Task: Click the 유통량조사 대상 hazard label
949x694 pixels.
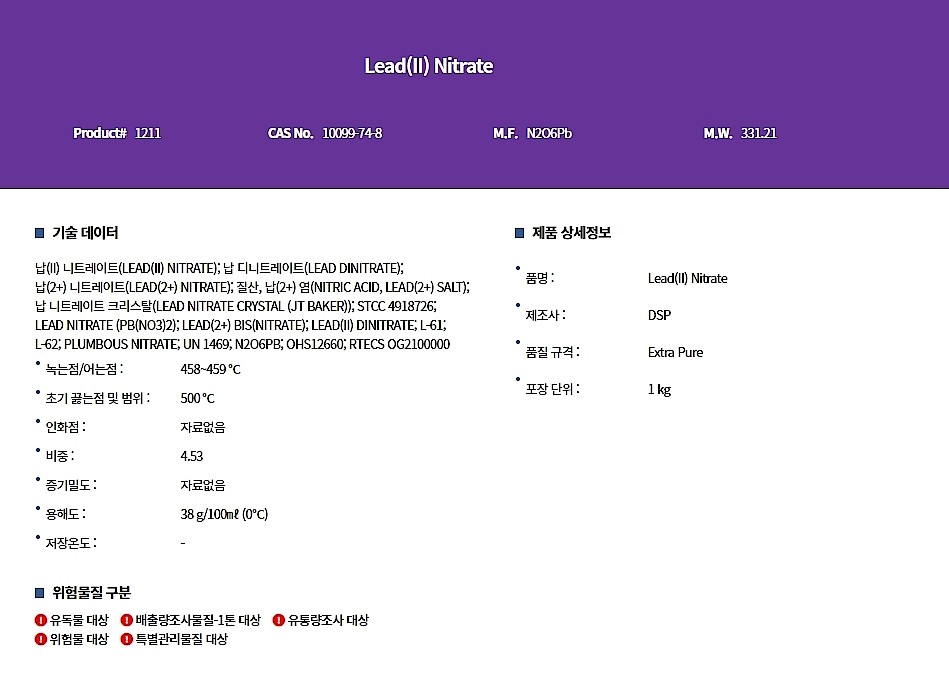Action: 328,620
